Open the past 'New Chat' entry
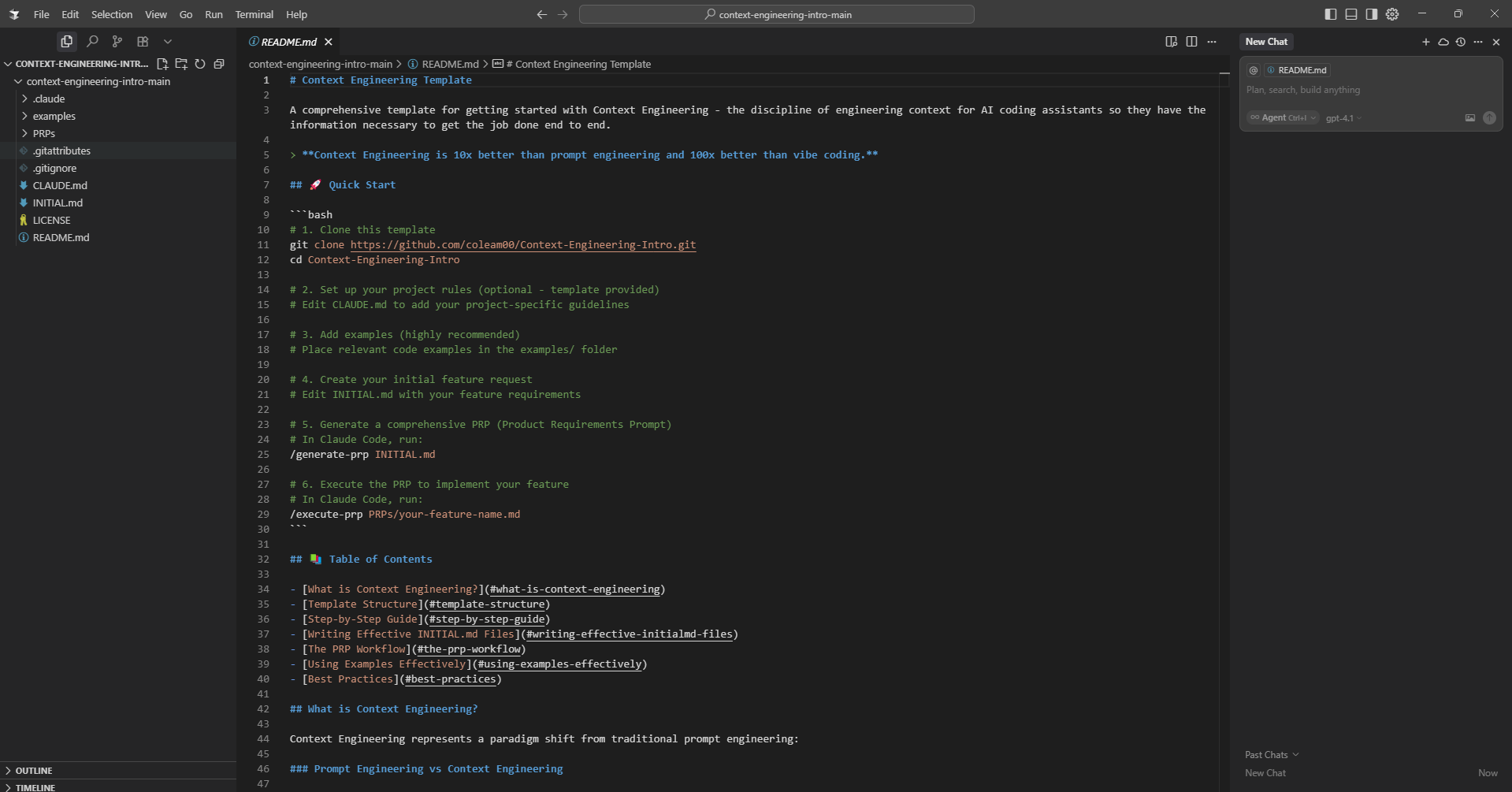The width and height of the screenshot is (1512, 792). pos(1371,773)
